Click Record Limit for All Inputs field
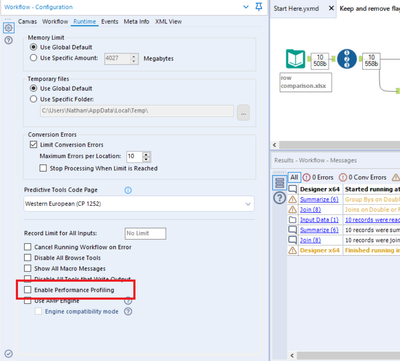 tap(145, 233)
